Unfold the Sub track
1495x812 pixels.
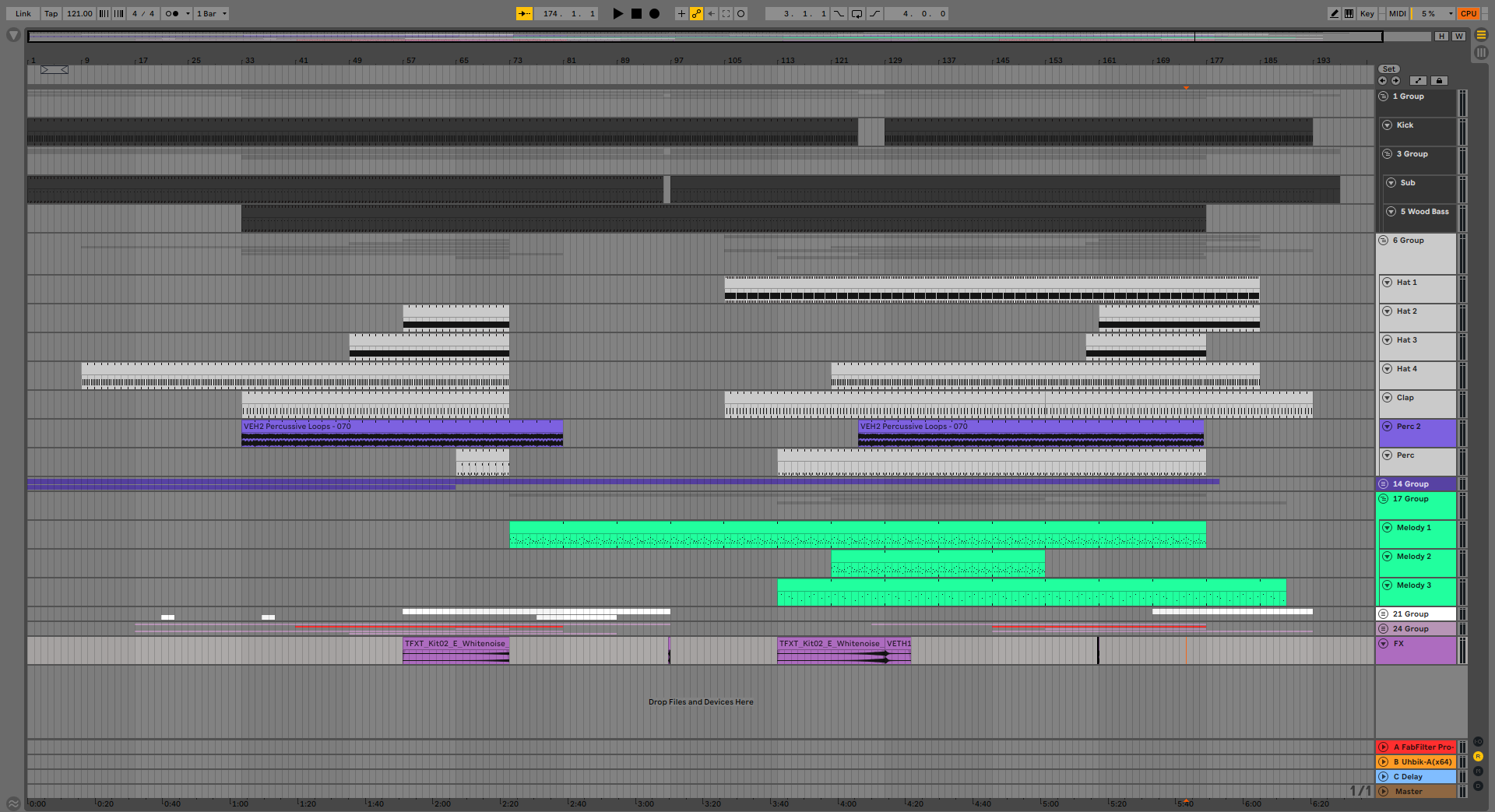1391,183
